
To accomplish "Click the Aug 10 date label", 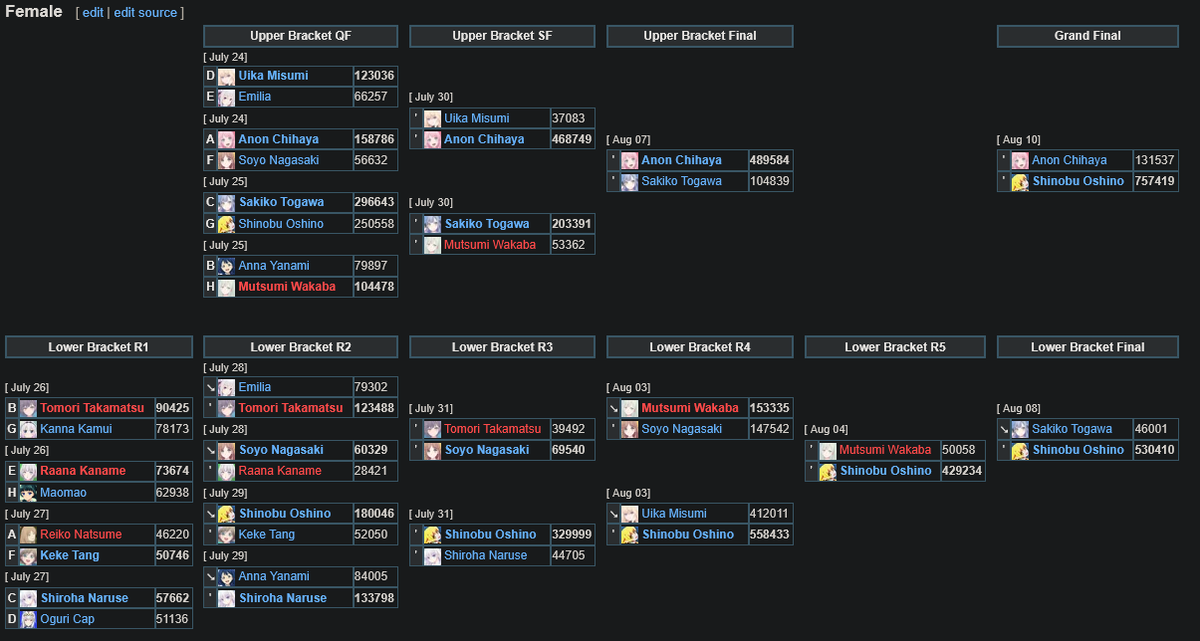I will pos(1020,140).
